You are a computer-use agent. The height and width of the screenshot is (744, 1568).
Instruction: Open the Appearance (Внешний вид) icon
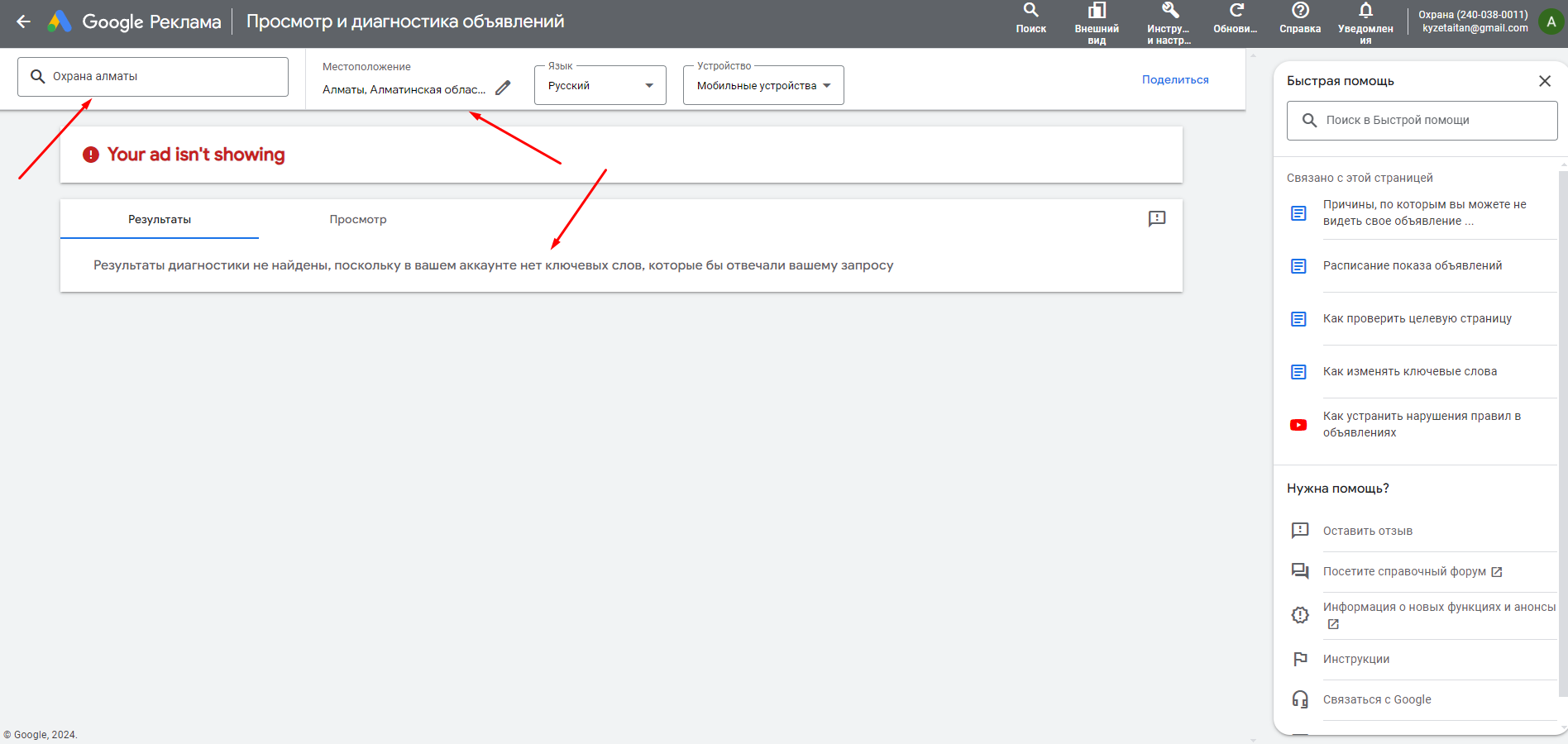coord(1097,11)
